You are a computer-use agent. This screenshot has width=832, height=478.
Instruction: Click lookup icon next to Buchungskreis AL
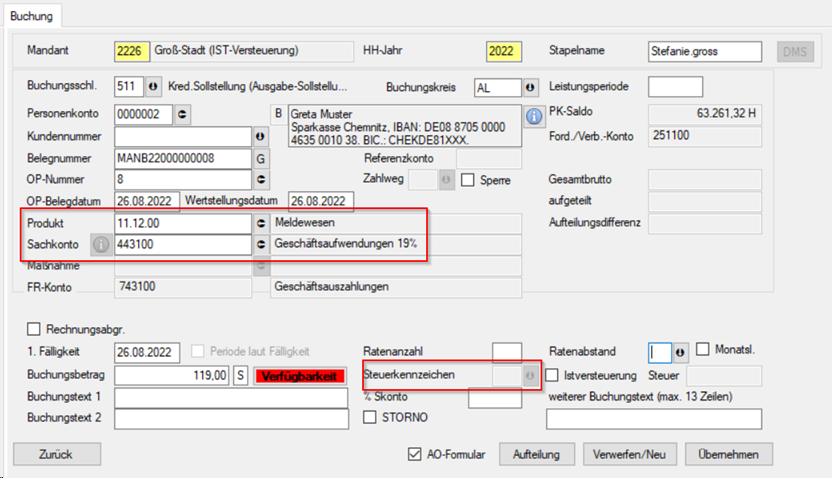point(530,87)
